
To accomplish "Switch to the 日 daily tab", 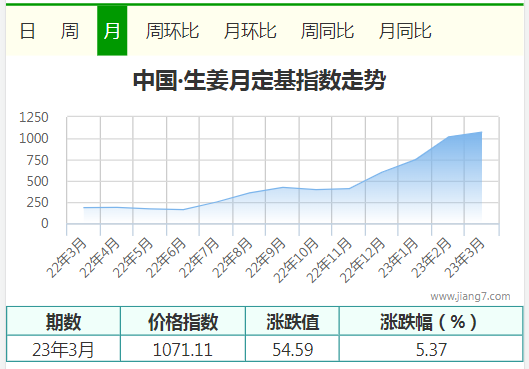I will tap(27, 31).
